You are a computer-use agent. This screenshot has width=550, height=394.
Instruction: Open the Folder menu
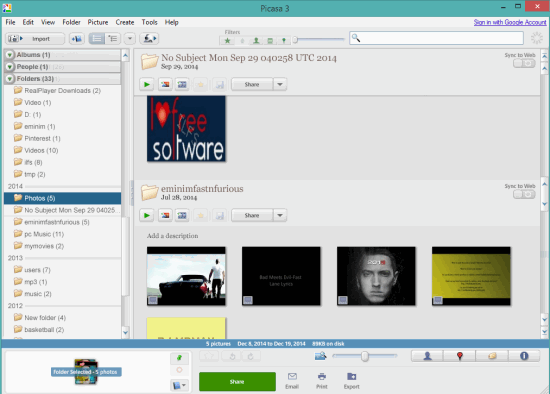pyautogui.click(x=72, y=22)
